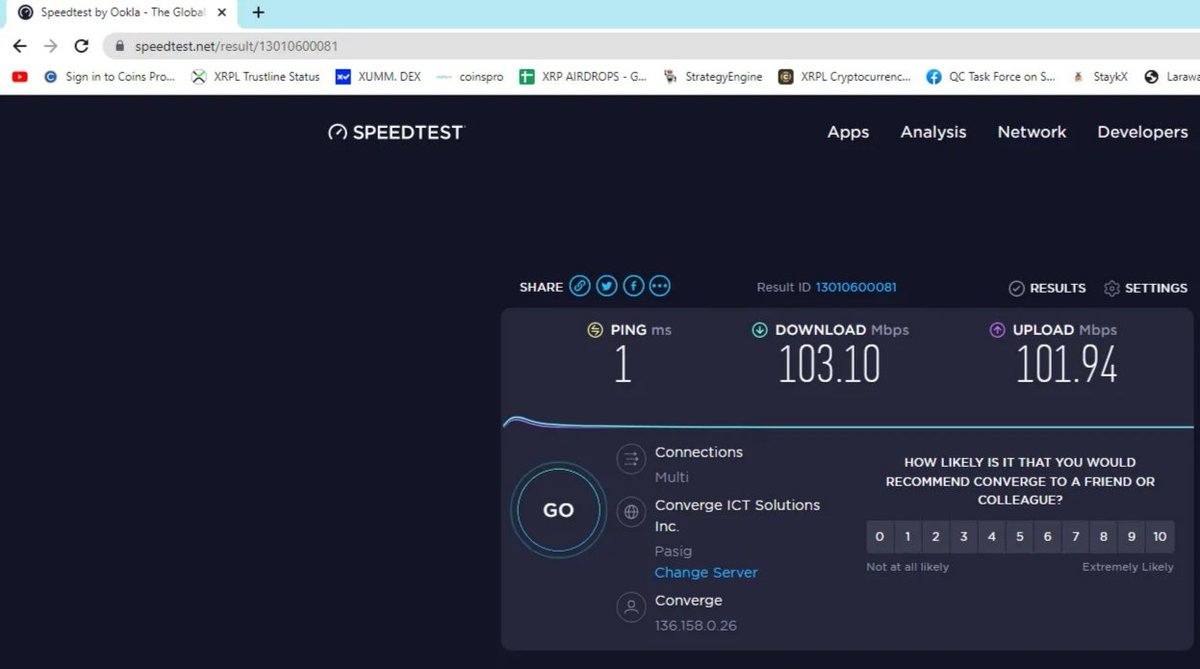Image resolution: width=1200 pixels, height=669 pixels.
Task: Click the IP address 136.158.0.26
Action: click(696, 625)
